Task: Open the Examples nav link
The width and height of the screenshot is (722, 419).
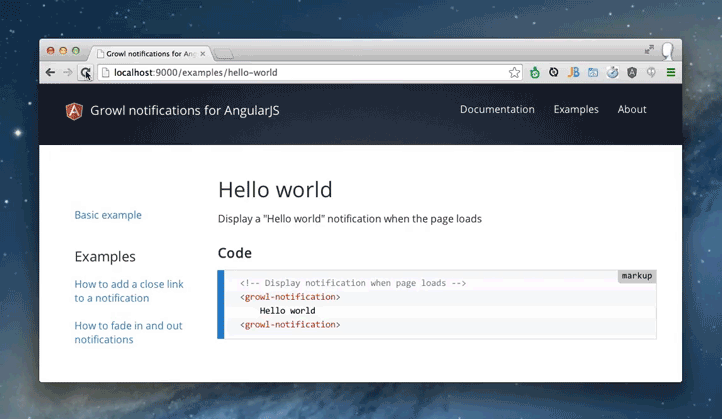Action: pos(576,109)
